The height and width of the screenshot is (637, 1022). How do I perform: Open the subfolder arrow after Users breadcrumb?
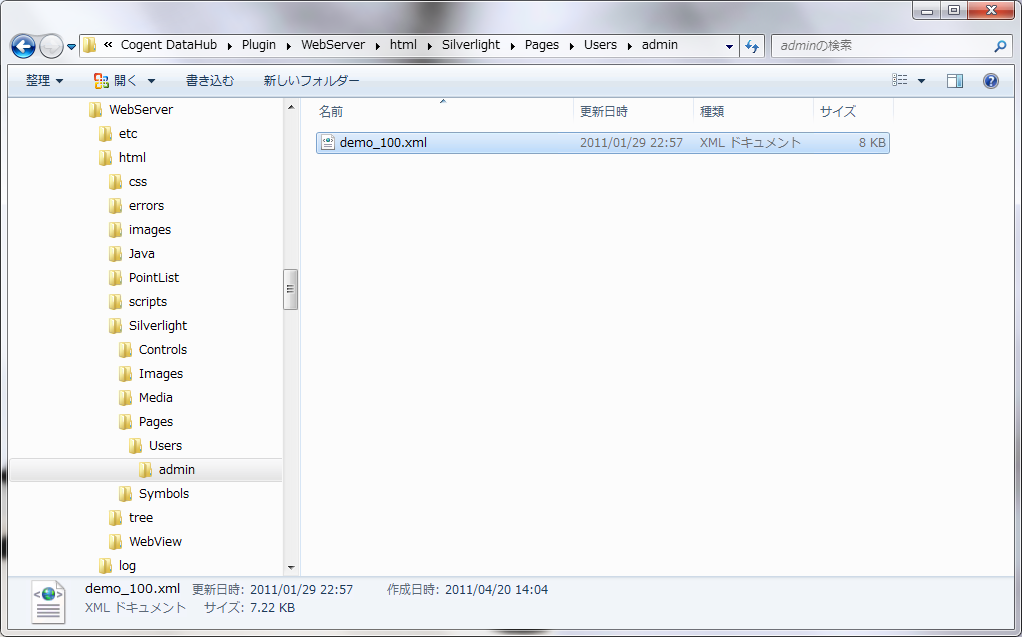[630, 46]
